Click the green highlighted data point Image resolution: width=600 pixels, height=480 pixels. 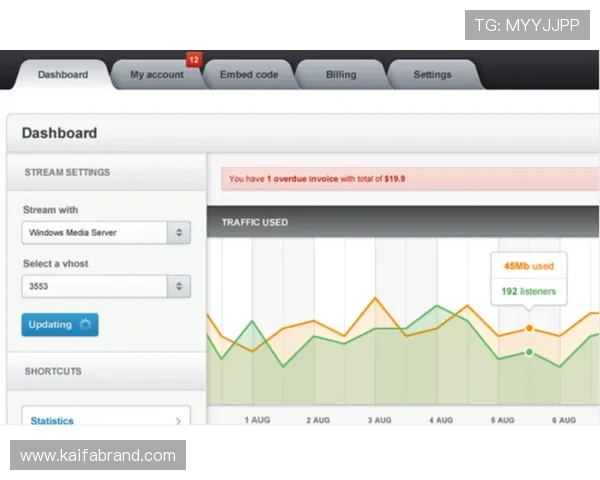click(529, 352)
